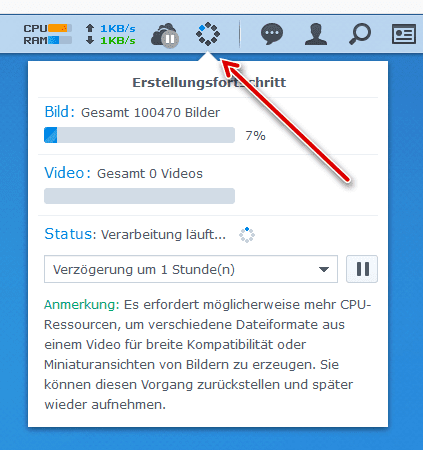Click the search magnifier icon

pyautogui.click(x=360, y=34)
